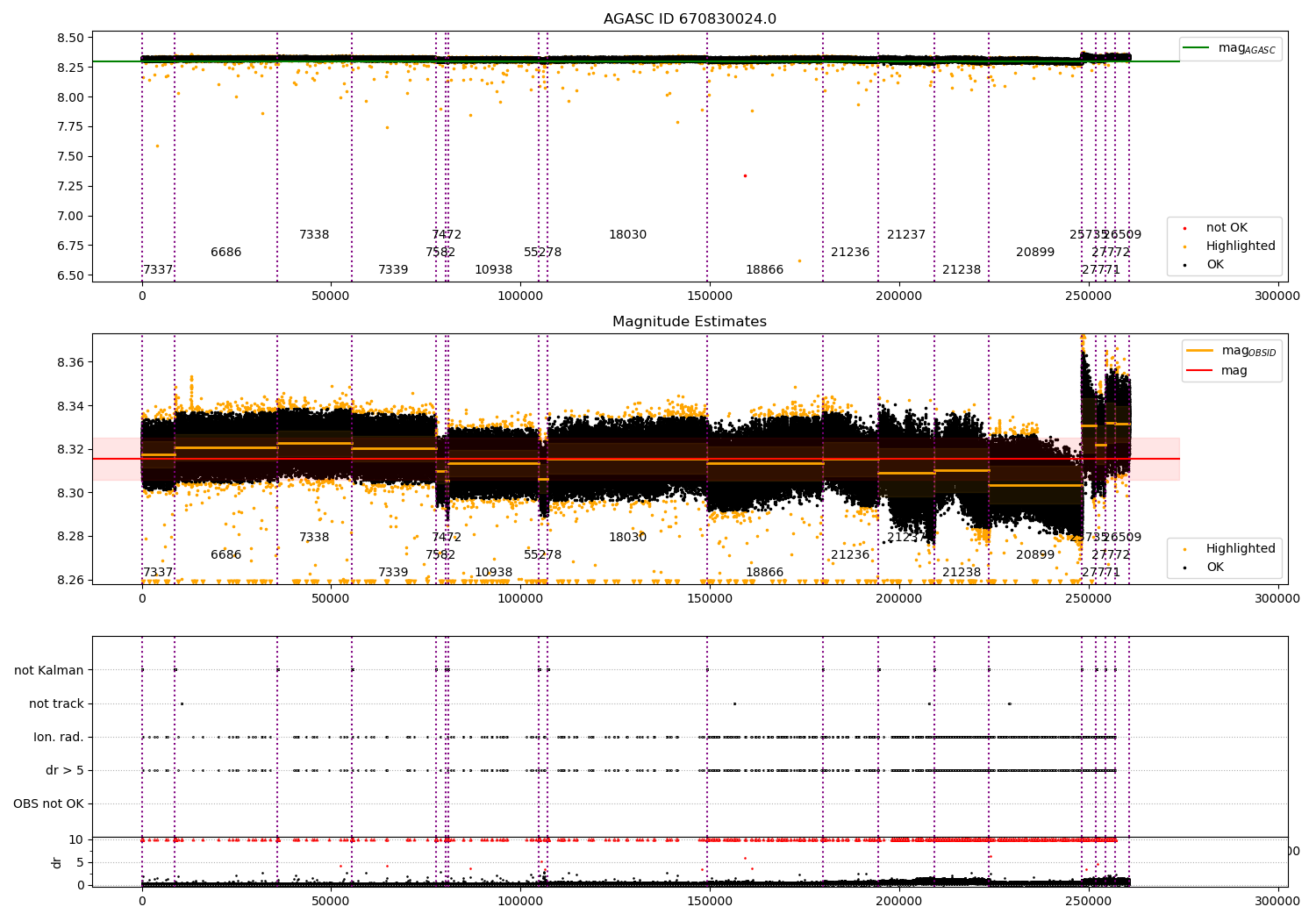
Task: Click the "dr" y-axis label
Action: (57, 862)
